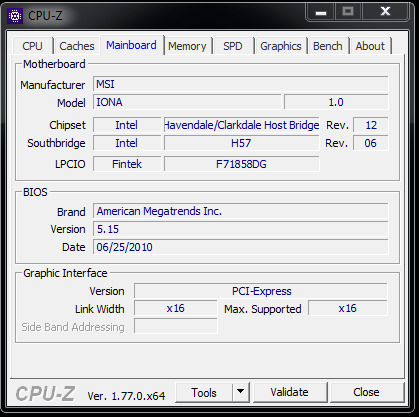The width and height of the screenshot is (419, 417).
Task: Switch to the Graphics tab
Action: click(x=281, y=46)
